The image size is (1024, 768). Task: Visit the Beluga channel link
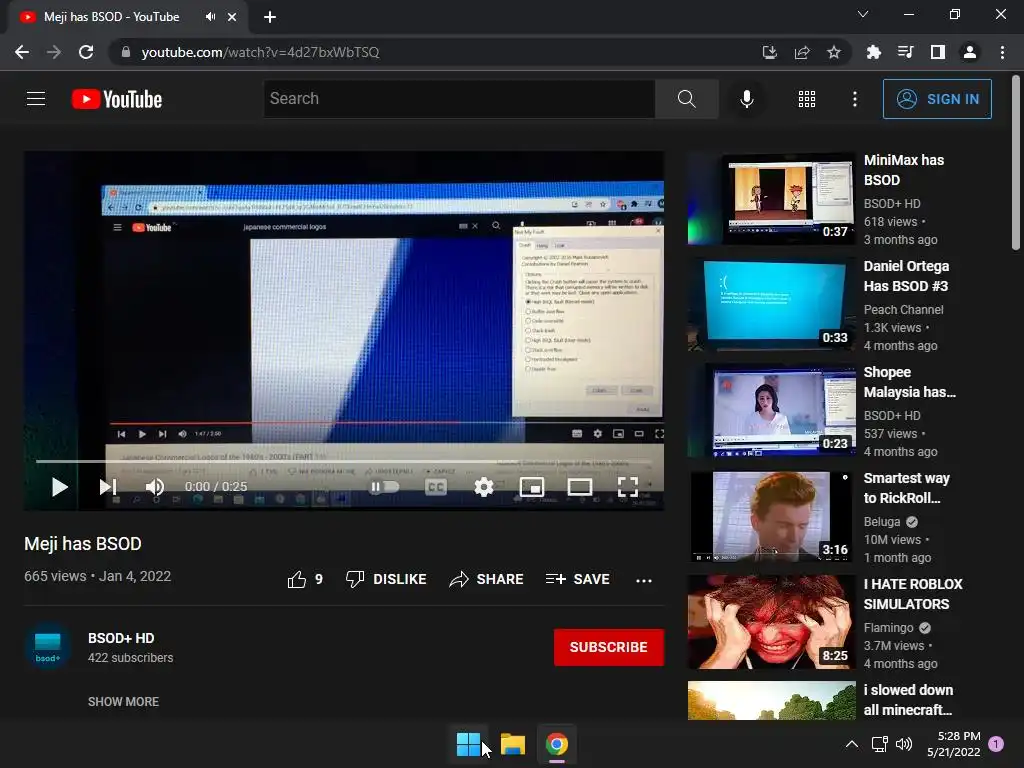pos(882,522)
